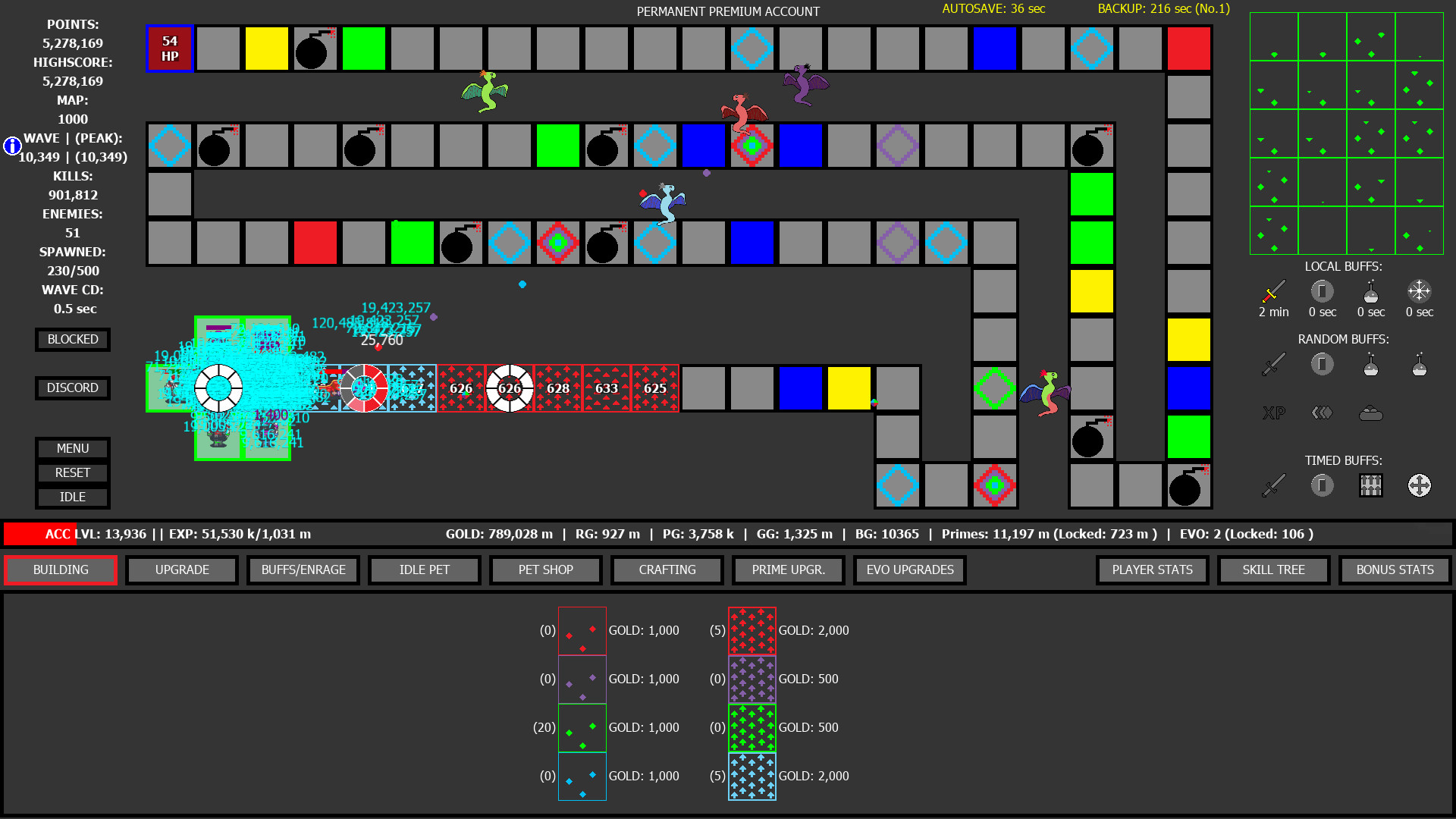The height and width of the screenshot is (819, 1456).
Task: Toggle the crosshair icon in TIMED BUFFS
Action: 1418,485
